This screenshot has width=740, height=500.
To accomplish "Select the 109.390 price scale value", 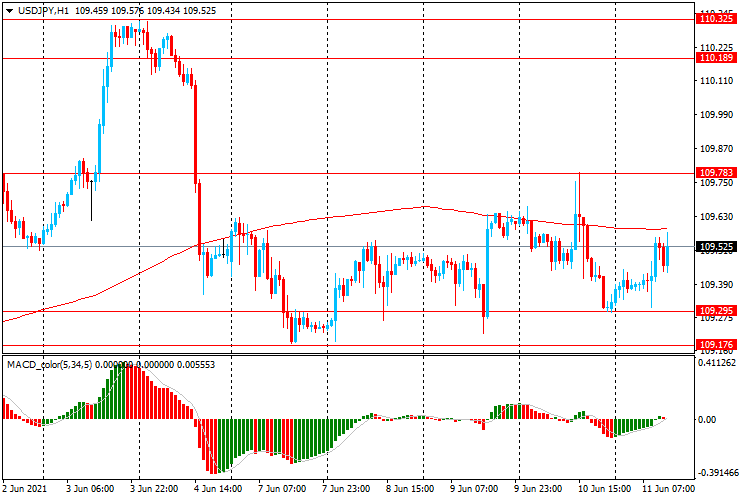I will pyautogui.click(x=716, y=285).
